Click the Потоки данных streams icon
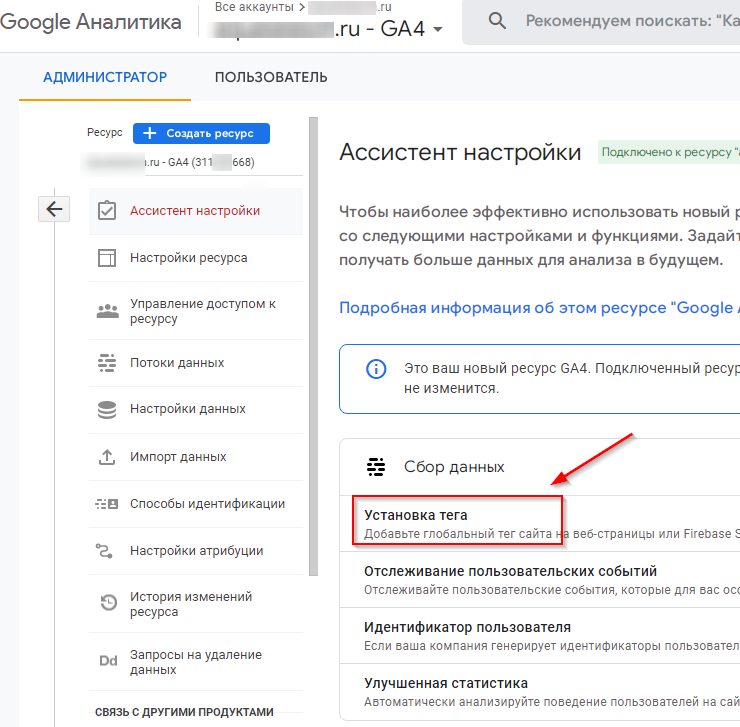The height and width of the screenshot is (727, 740). [107, 363]
